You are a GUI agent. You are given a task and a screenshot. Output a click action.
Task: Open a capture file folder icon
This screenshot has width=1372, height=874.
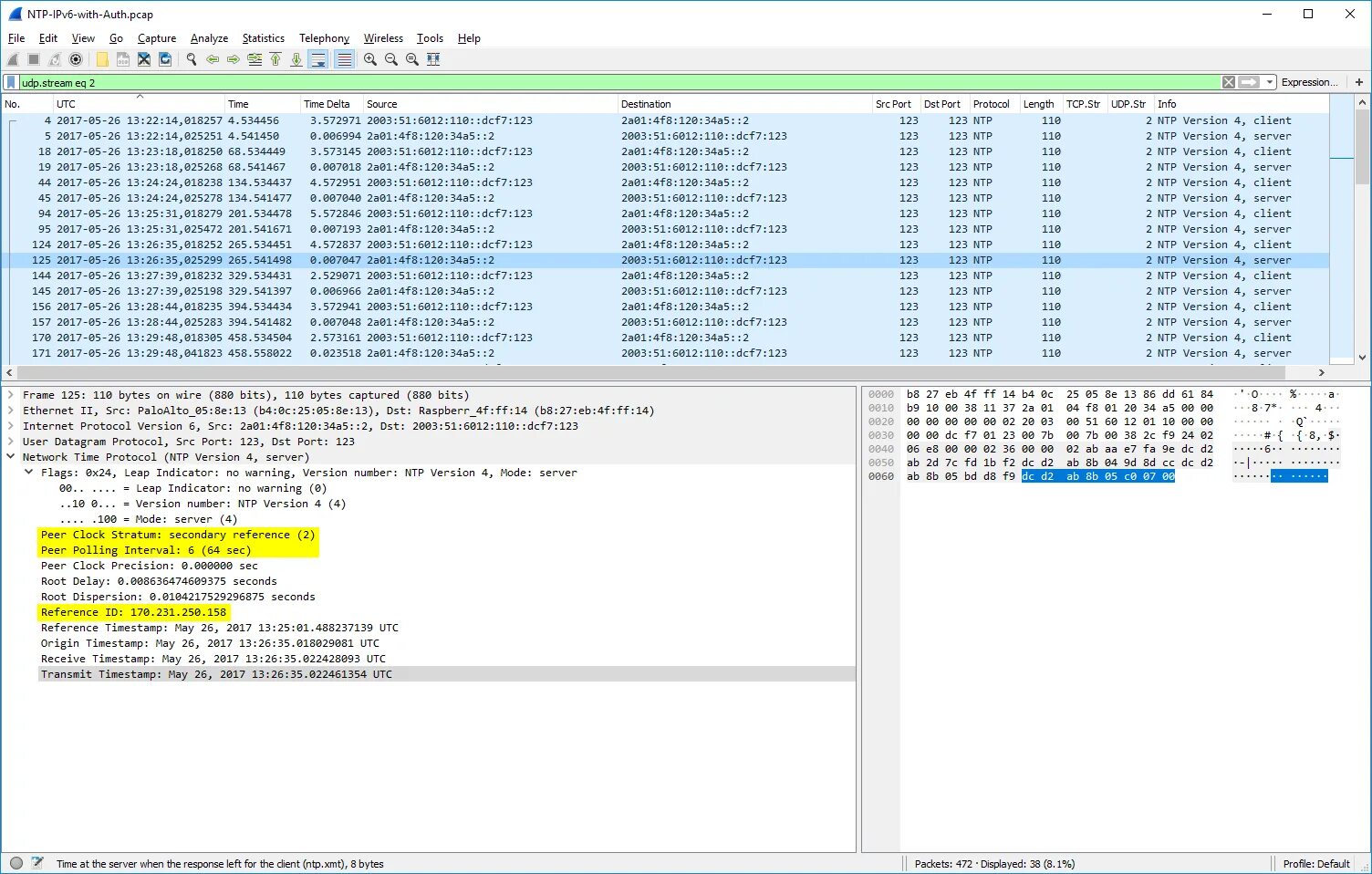click(x=102, y=59)
